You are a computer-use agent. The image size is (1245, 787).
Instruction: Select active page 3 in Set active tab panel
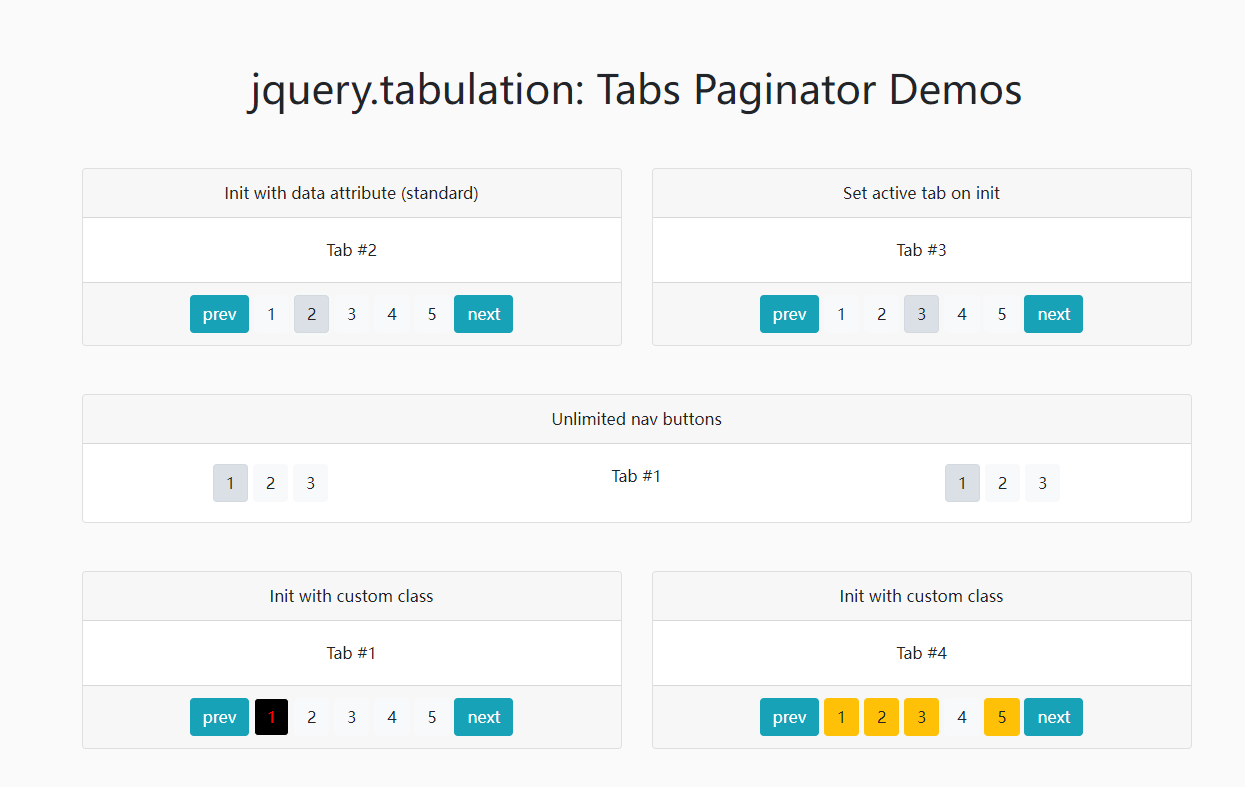pyautogui.click(x=921, y=314)
